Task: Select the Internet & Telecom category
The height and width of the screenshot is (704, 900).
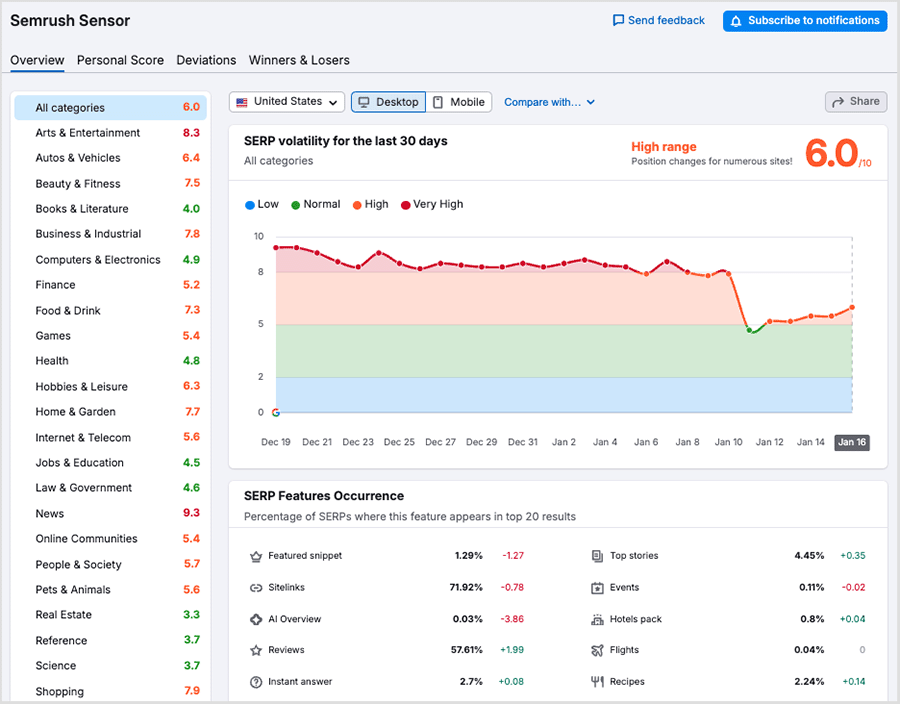Action: click(x=110, y=438)
